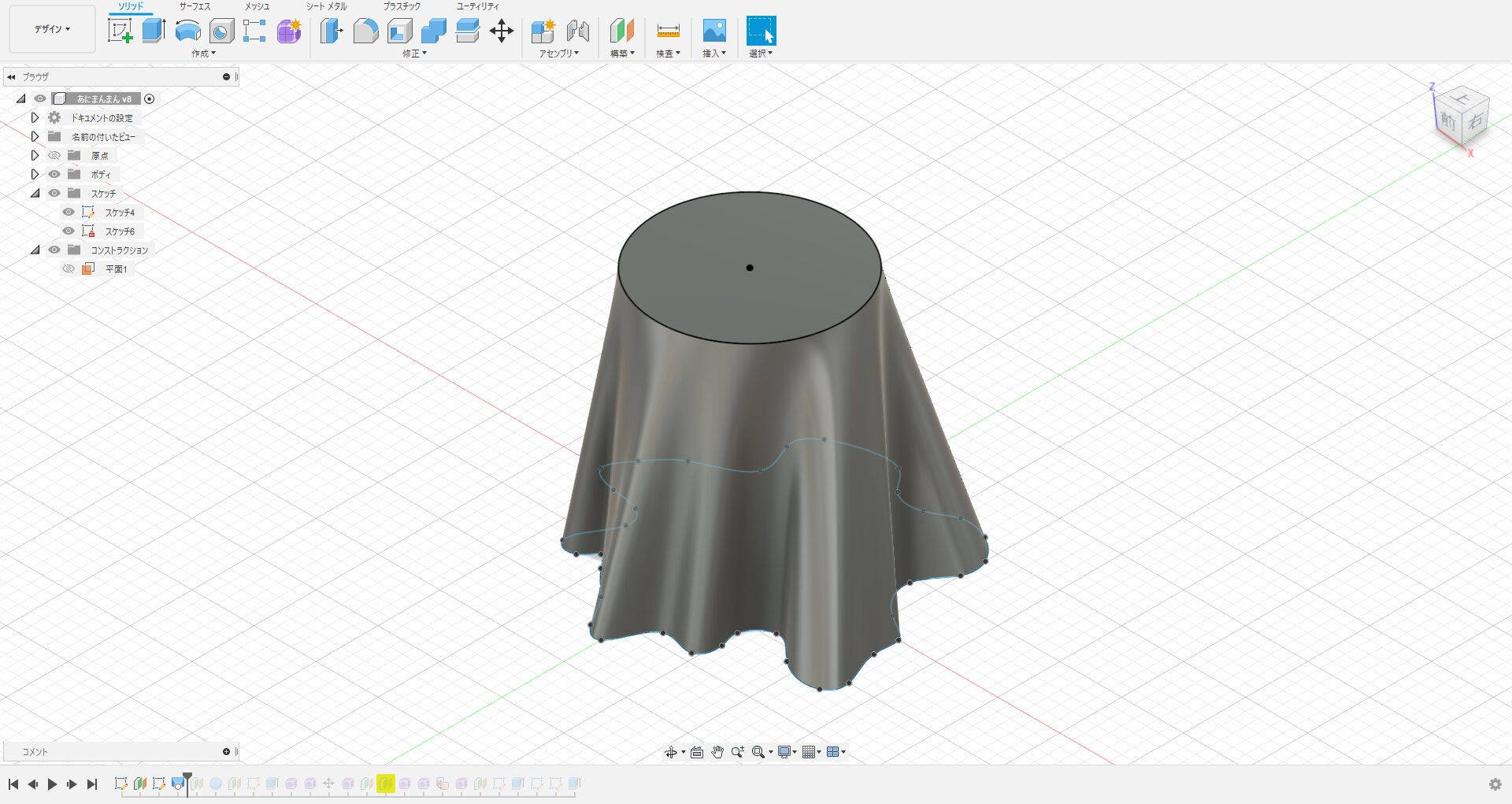This screenshot has height=804, width=1512.
Task: Open the 挿入 dropdown menu
Action: [714, 54]
